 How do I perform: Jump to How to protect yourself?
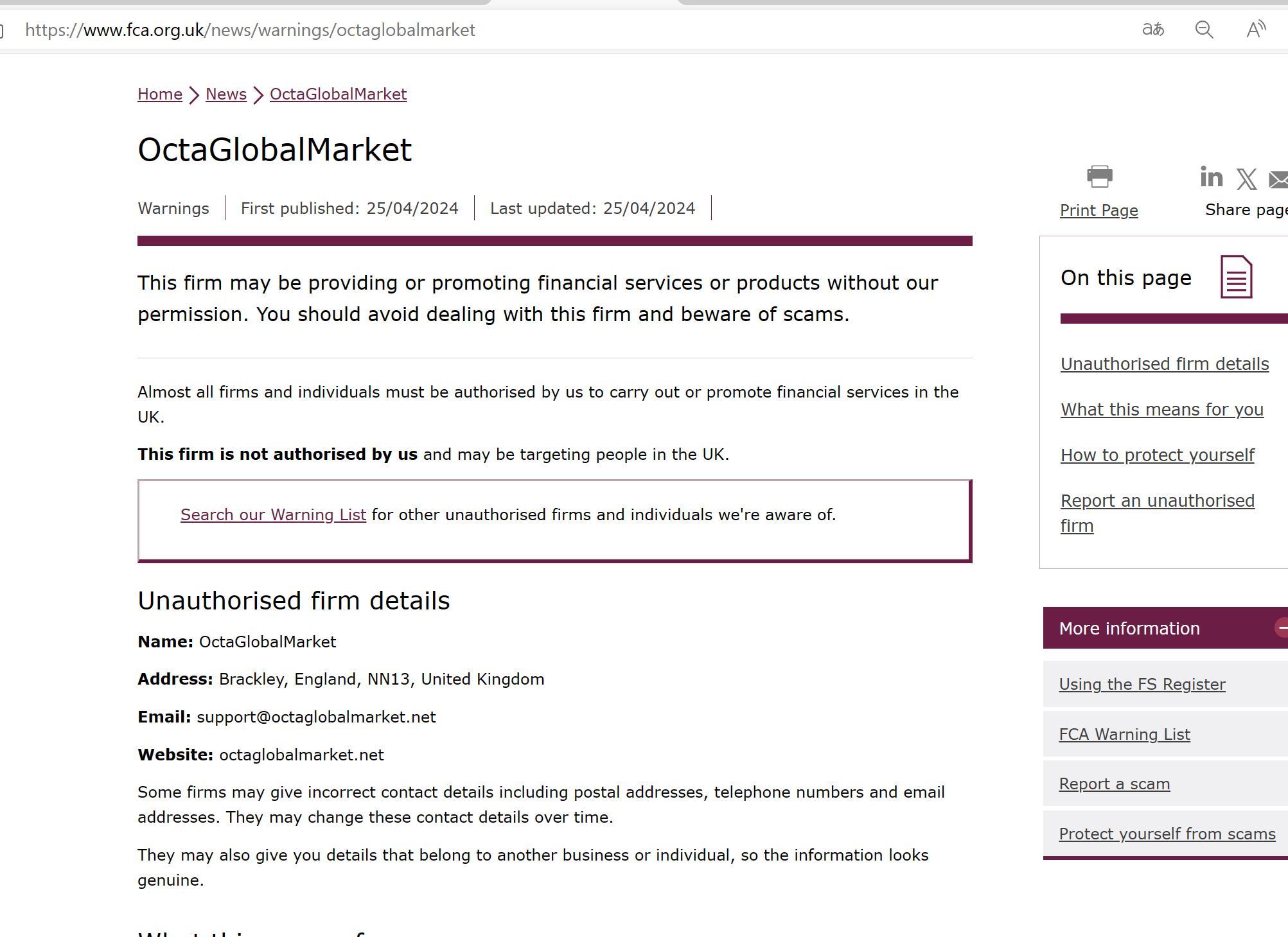click(x=1157, y=455)
